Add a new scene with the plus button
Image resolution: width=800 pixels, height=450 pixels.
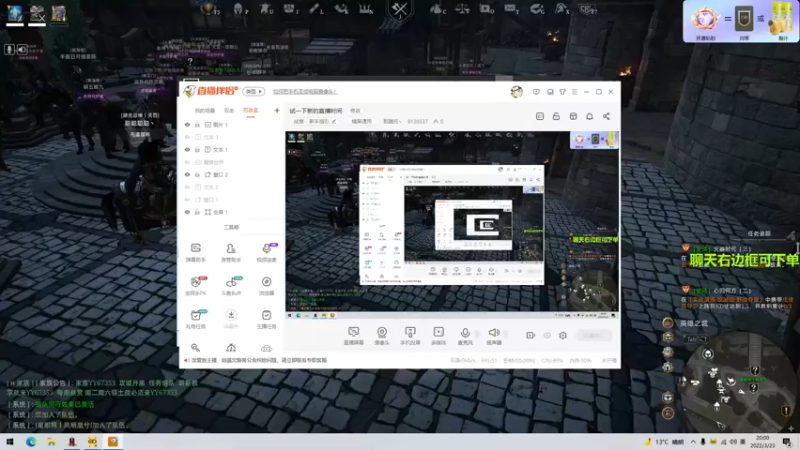click(277, 110)
